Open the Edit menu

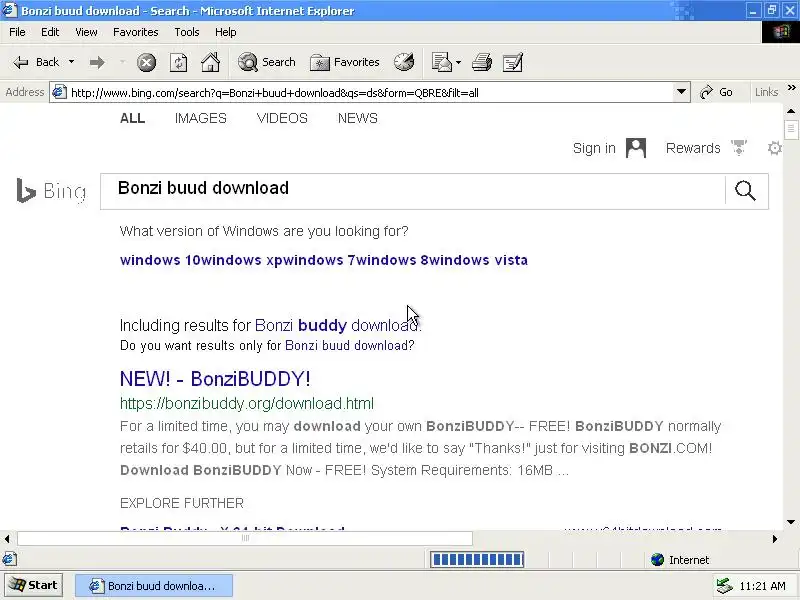50,32
